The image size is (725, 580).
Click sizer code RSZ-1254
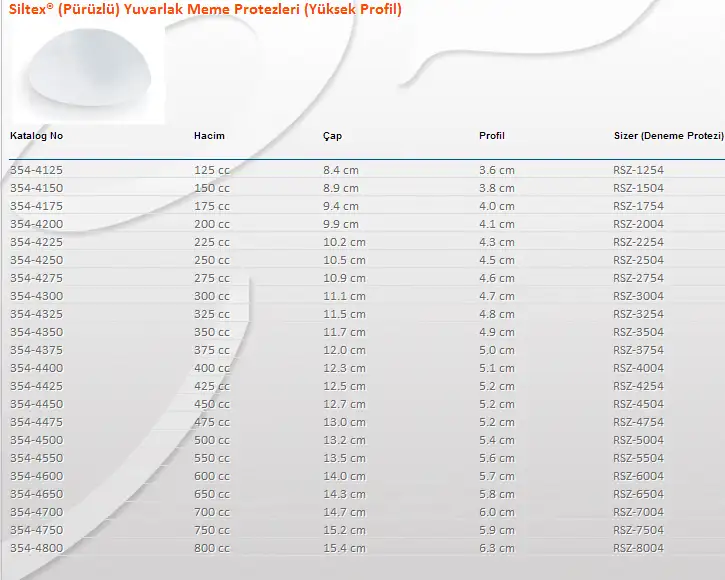tap(638, 170)
